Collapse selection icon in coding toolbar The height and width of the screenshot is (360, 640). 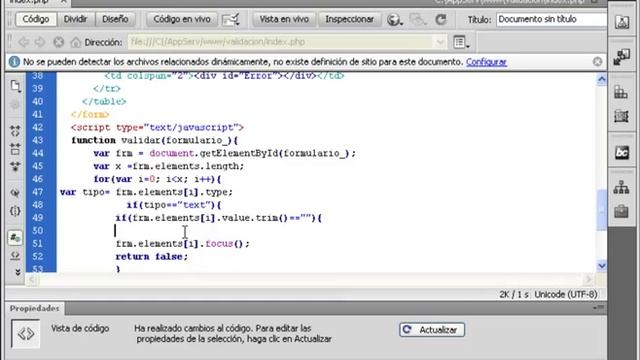(x=15, y=149)
